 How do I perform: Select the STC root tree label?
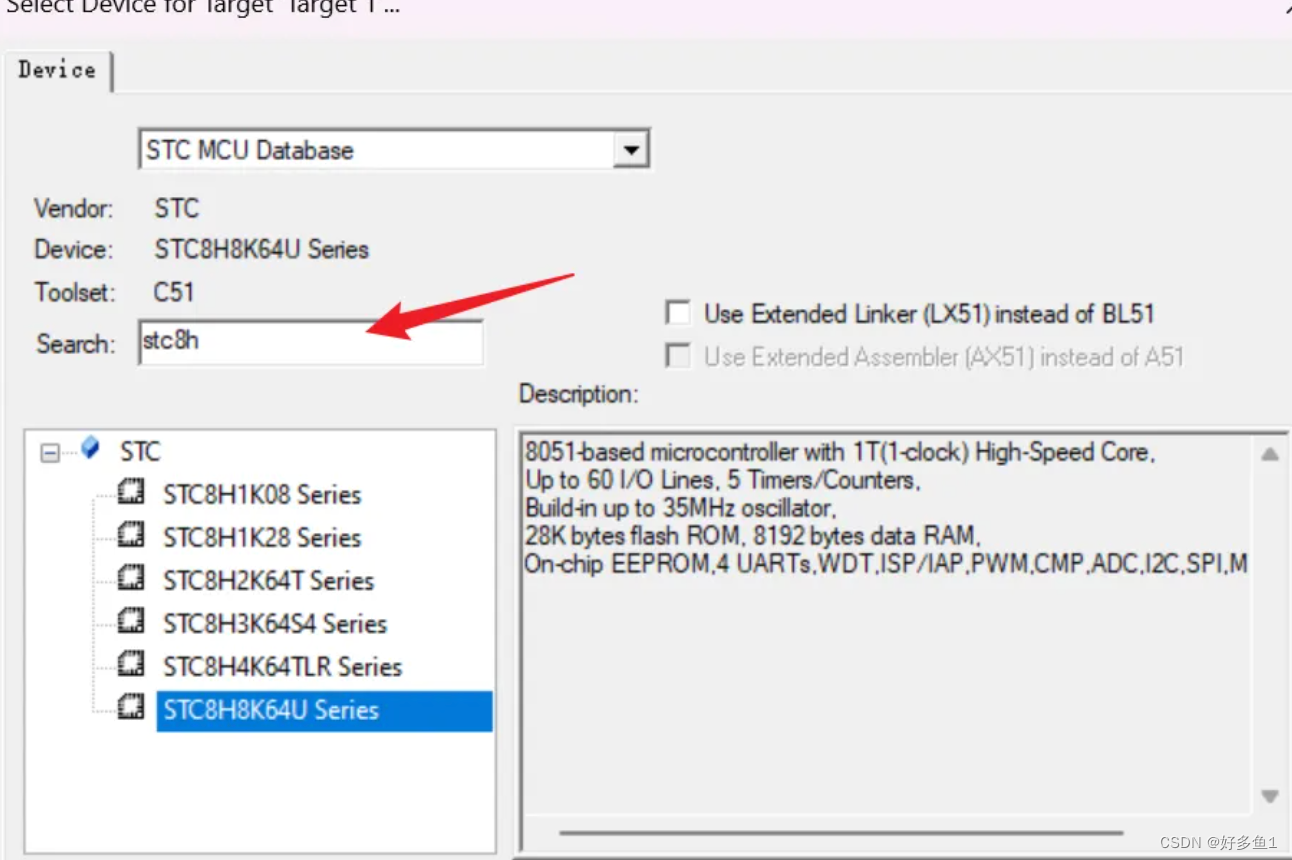pos(140,452)
